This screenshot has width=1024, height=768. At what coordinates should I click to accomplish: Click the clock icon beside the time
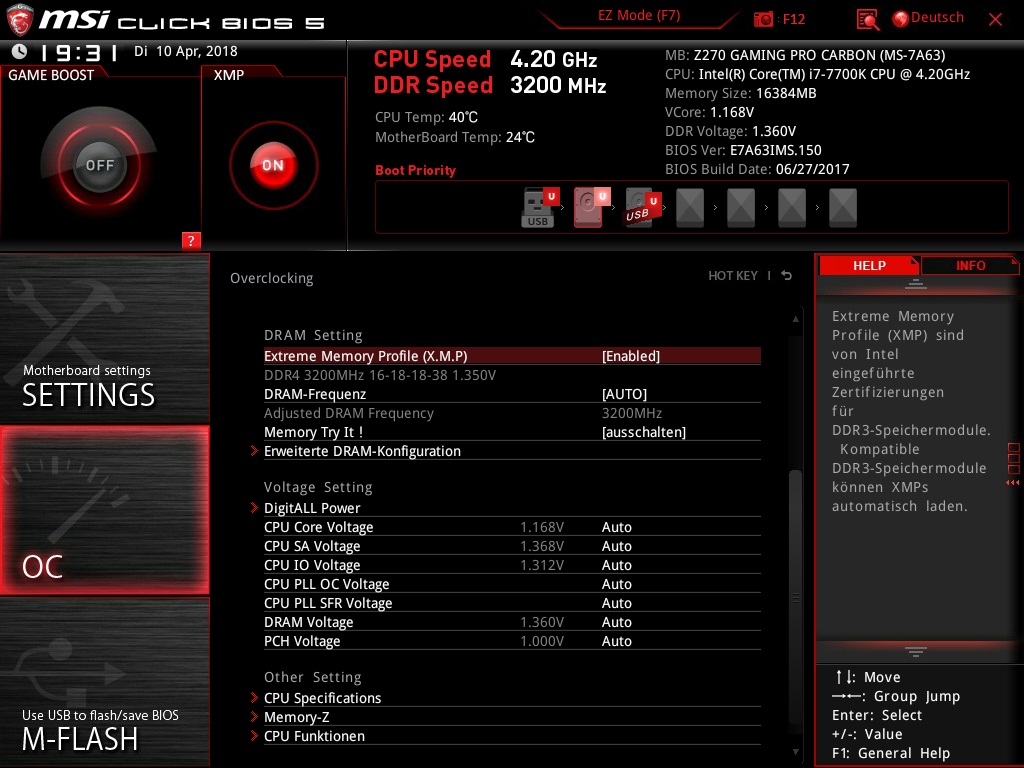tap(20, 51)
